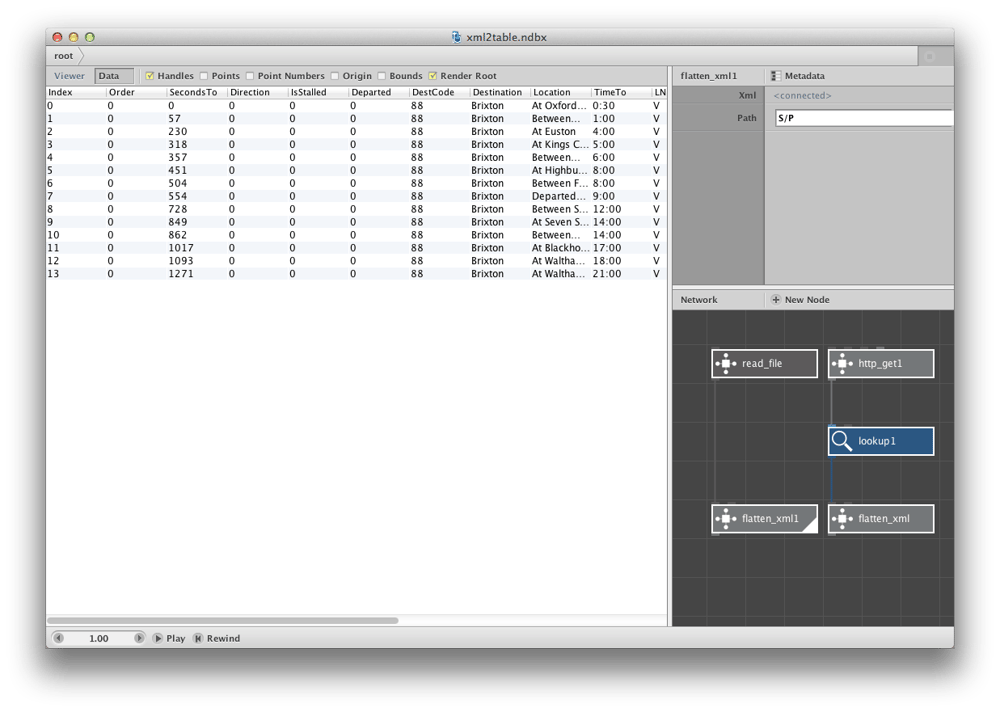Screen dimensions: 1000x712
Task: Switch to the Data tab
Action: point(114,76)
